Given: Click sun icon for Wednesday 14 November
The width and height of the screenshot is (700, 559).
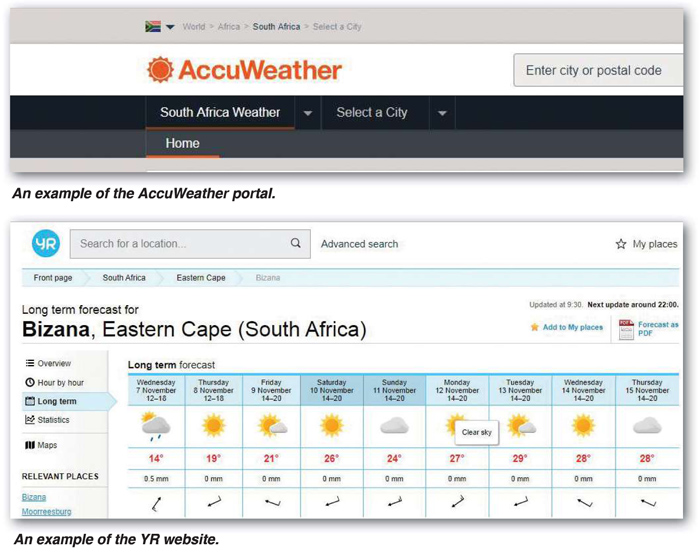Looking at the screenshot, I should pos(583,425).
